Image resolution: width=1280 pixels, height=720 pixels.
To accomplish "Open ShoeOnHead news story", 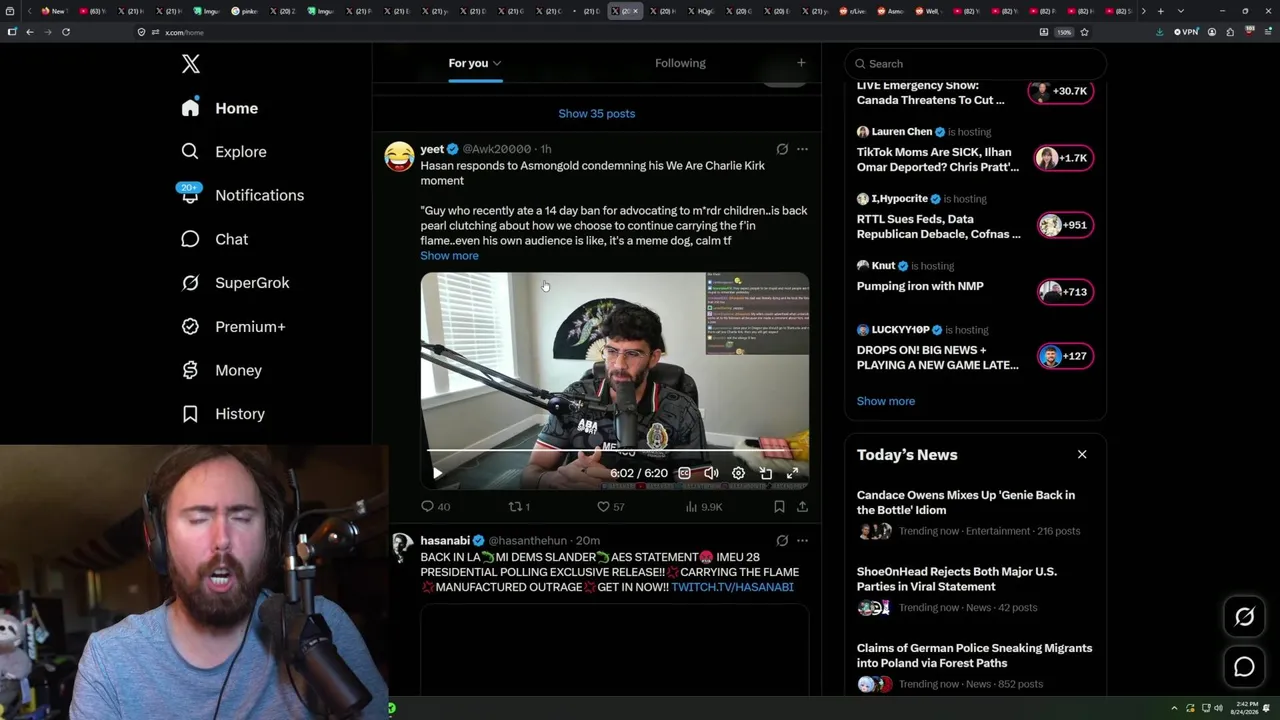I will pyautogui.click(x=975, y=590).
